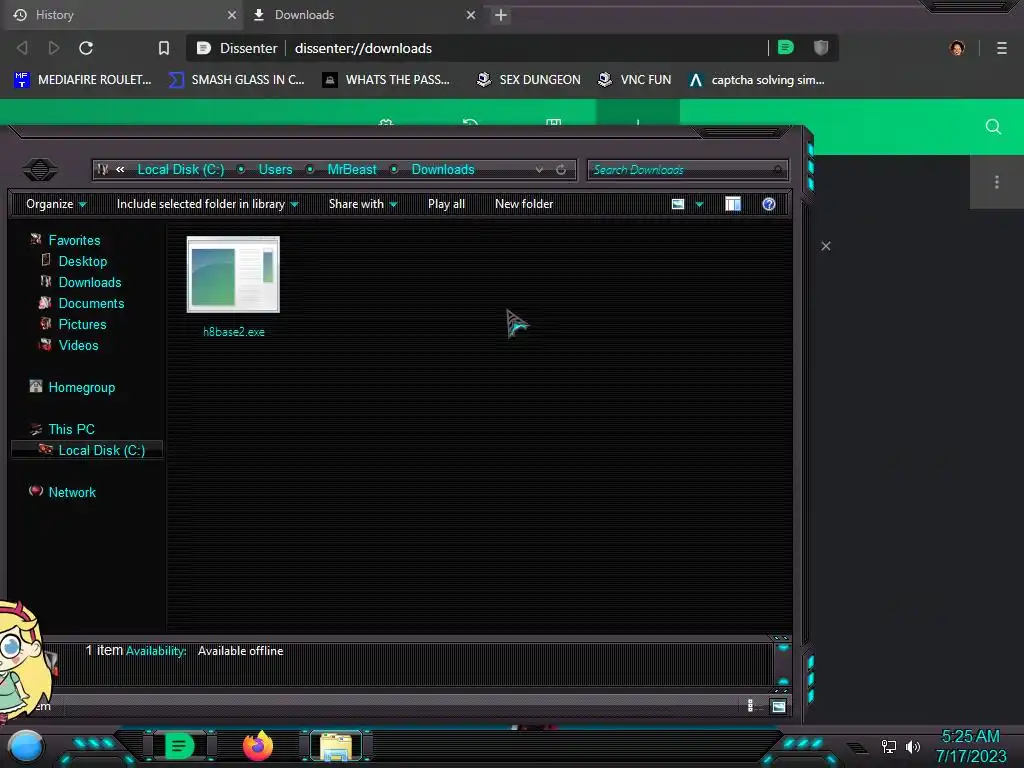Screen dimensions: 1024x768
Task: Open captcha solving sim... bookmark
Action: click(x=757, y=80)
